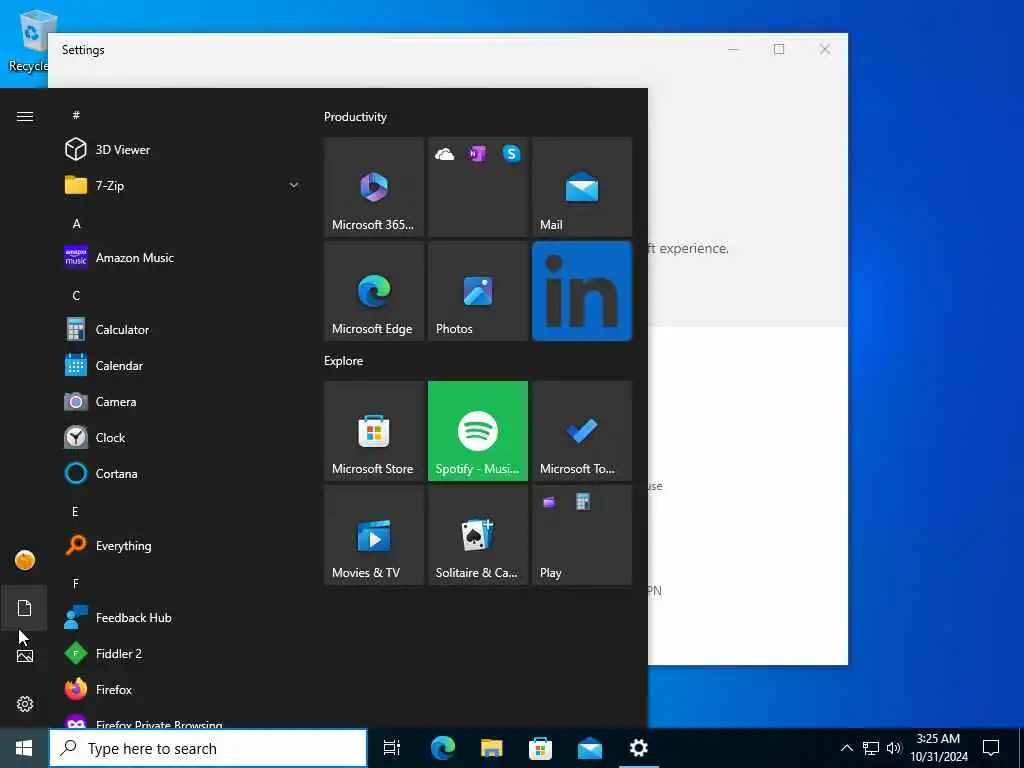Open the Microsoft To Do tile
Screen dimensions: 1024x768
(x=582, y=431)
